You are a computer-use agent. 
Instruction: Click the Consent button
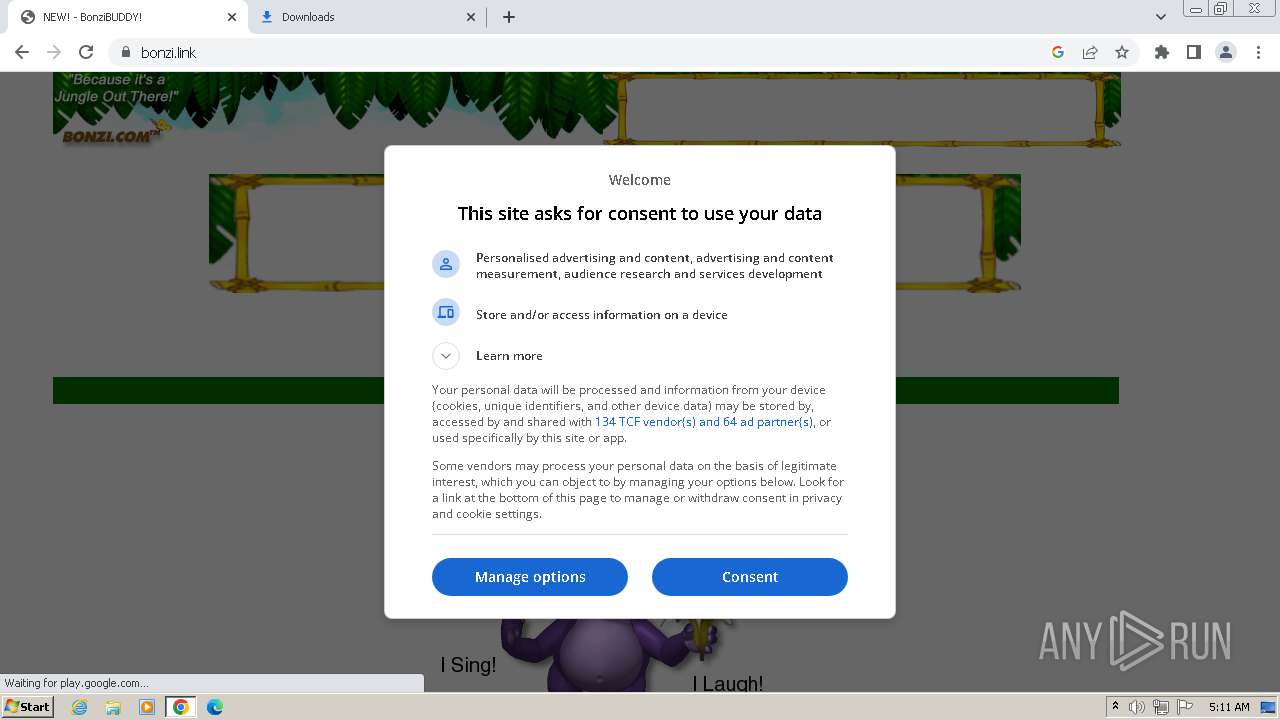coord(750,577)
